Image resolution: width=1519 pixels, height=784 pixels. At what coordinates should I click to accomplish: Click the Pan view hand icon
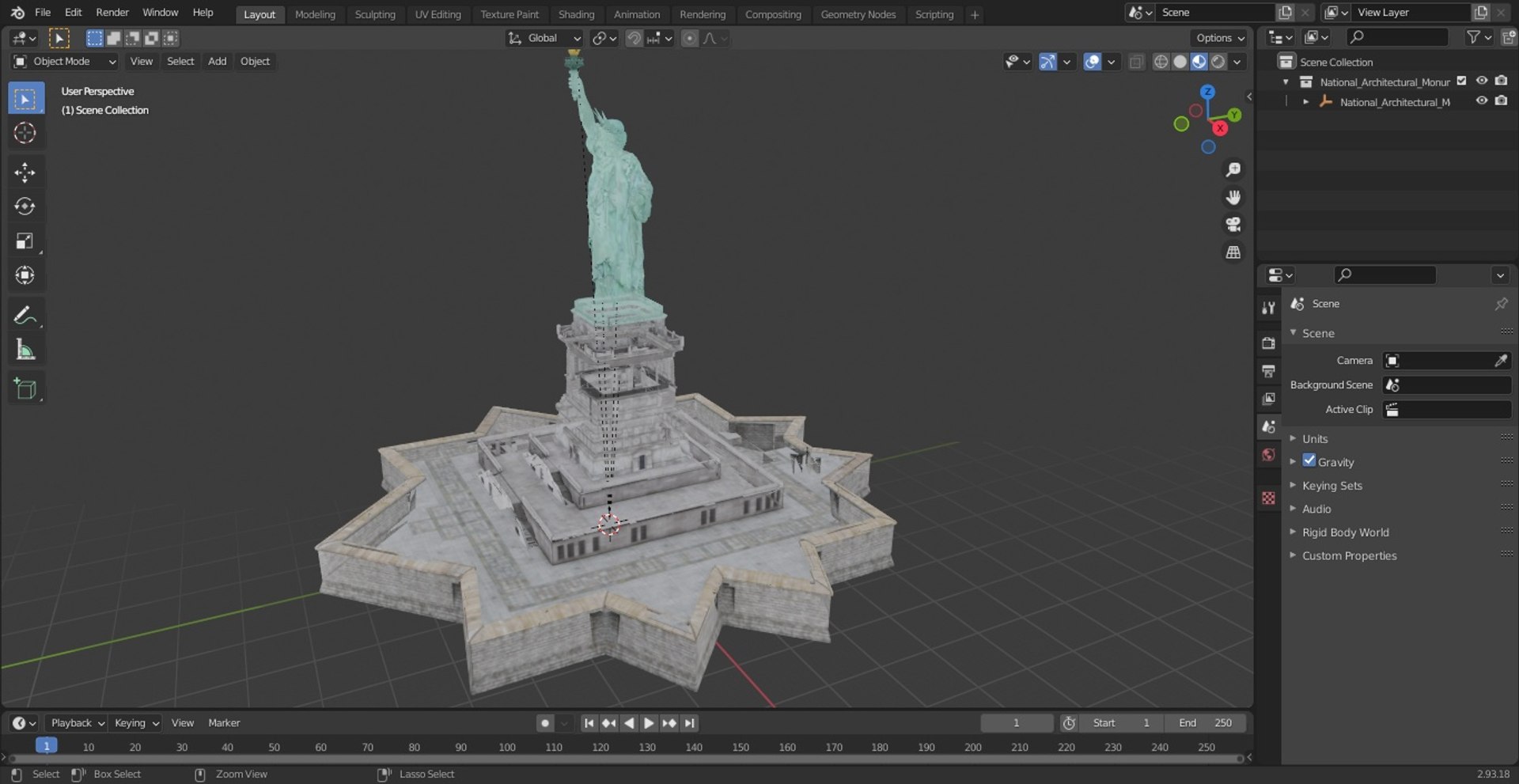click(1233, 197)
